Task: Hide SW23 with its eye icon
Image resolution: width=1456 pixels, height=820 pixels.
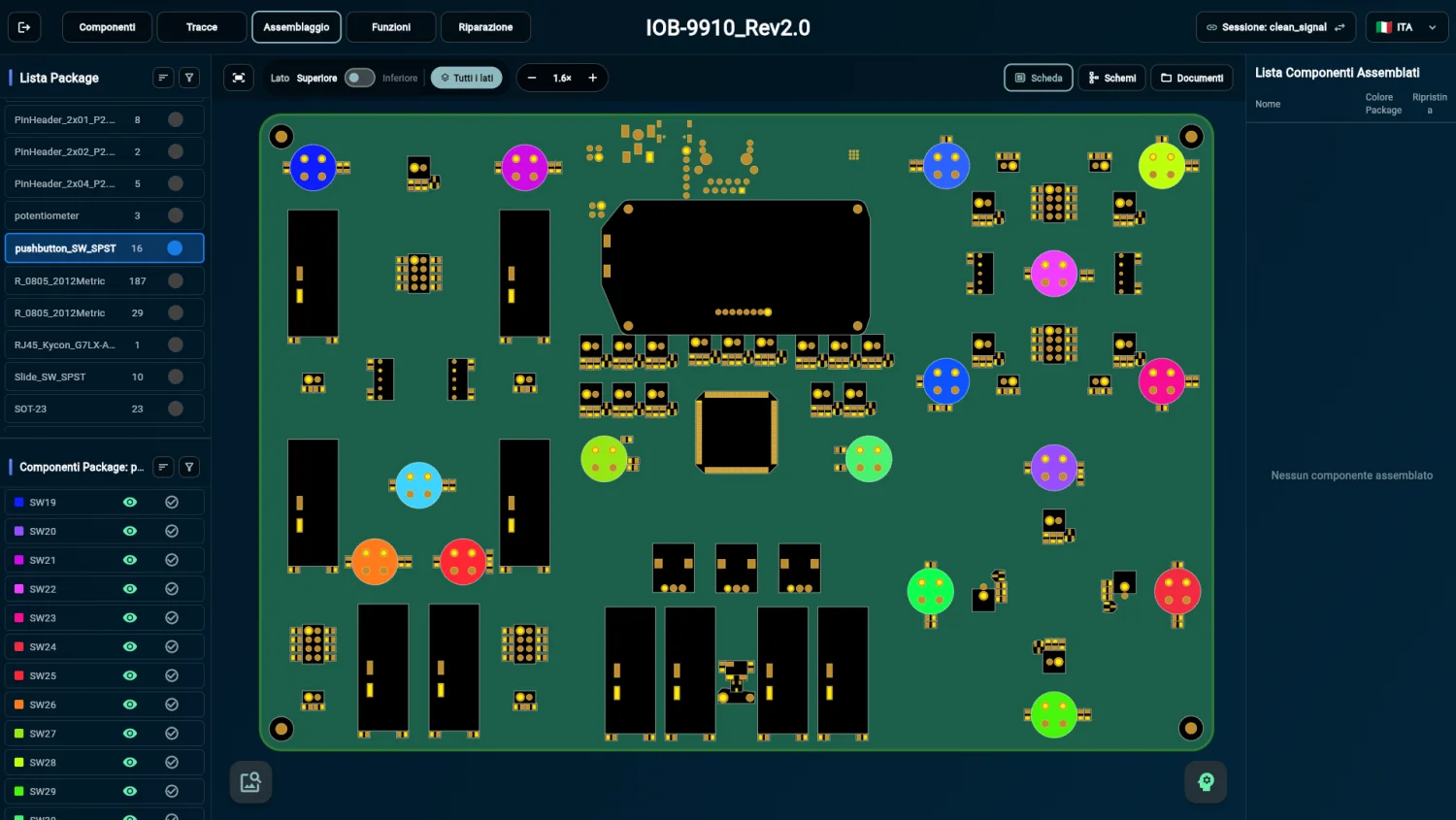Action: click(x=130, y=617)
